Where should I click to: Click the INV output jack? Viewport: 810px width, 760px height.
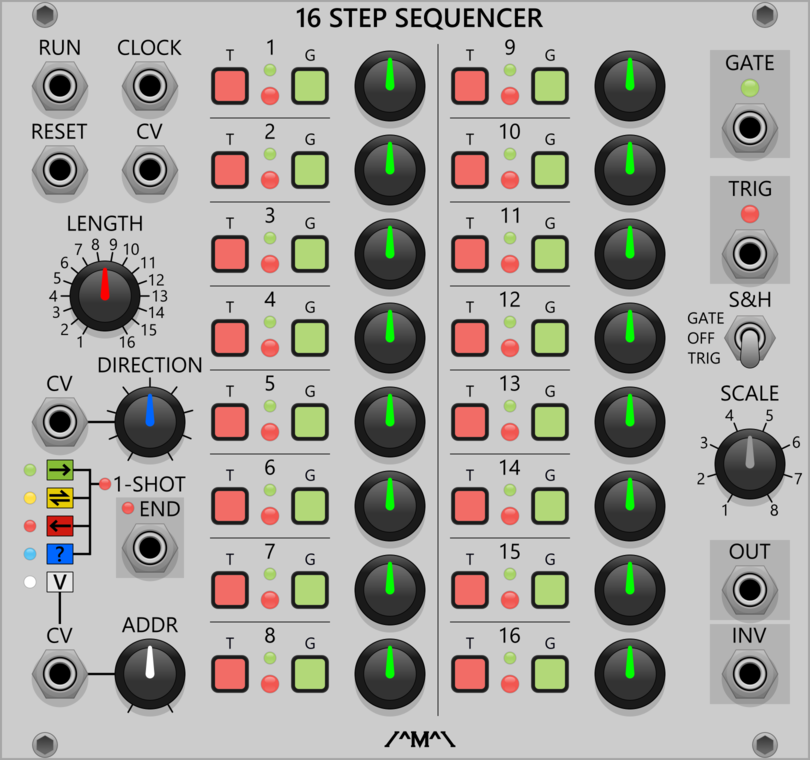coord(750,674)
